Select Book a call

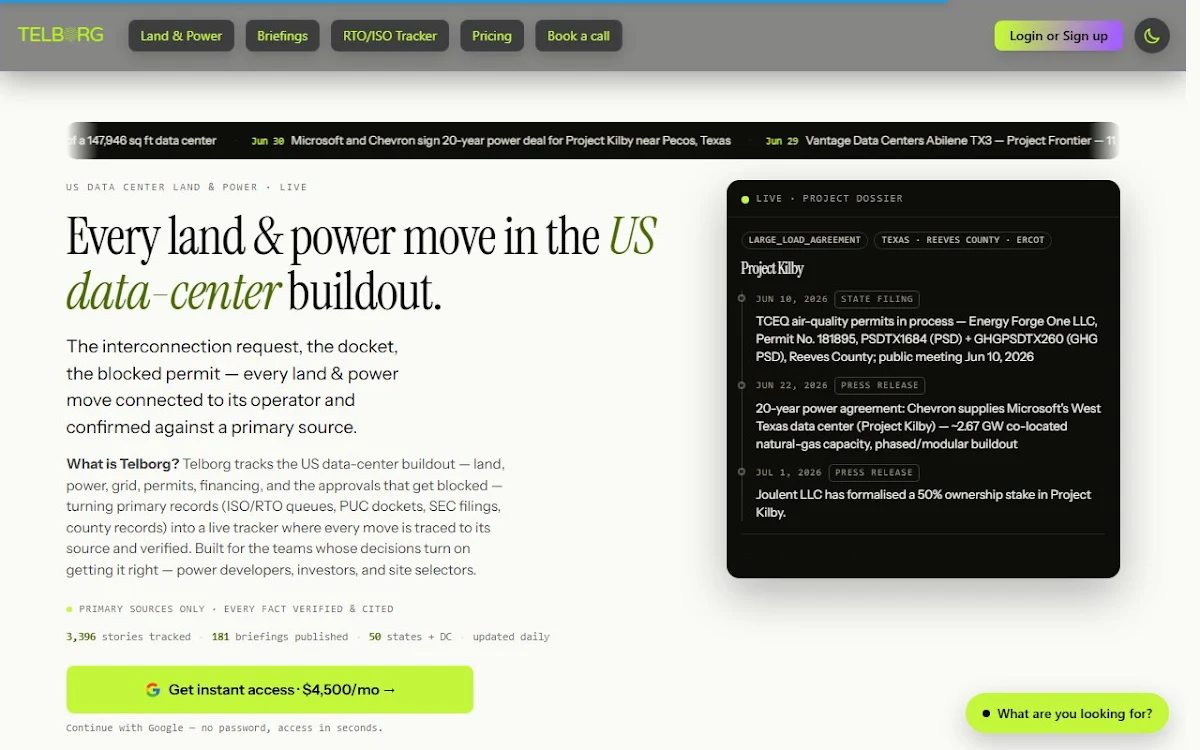pyautogui.click(x=578, y=36)
